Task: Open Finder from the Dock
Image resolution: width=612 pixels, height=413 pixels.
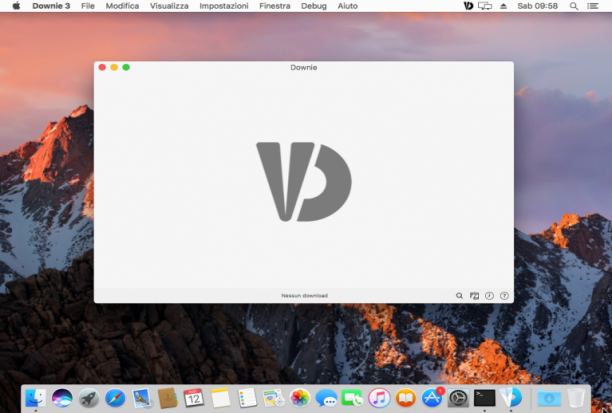Action: pos(36,398)
